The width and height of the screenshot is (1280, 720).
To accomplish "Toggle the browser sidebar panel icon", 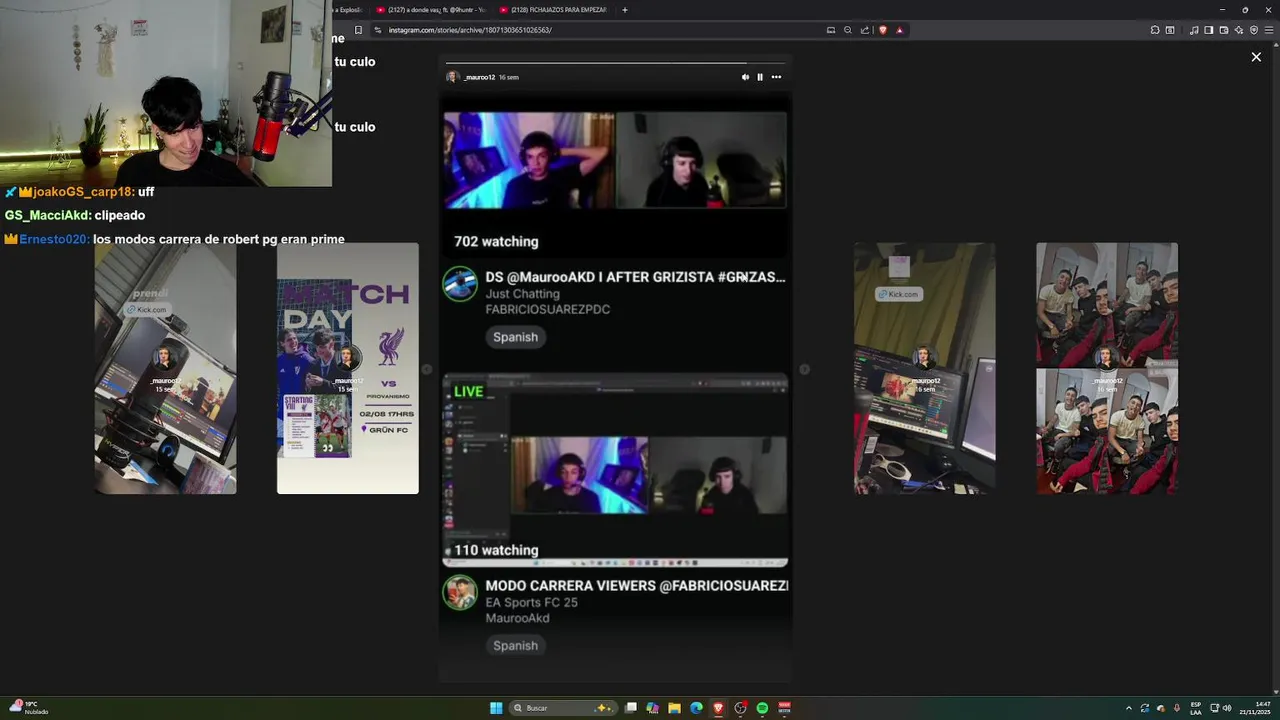I will click(x=1209, y=30).
